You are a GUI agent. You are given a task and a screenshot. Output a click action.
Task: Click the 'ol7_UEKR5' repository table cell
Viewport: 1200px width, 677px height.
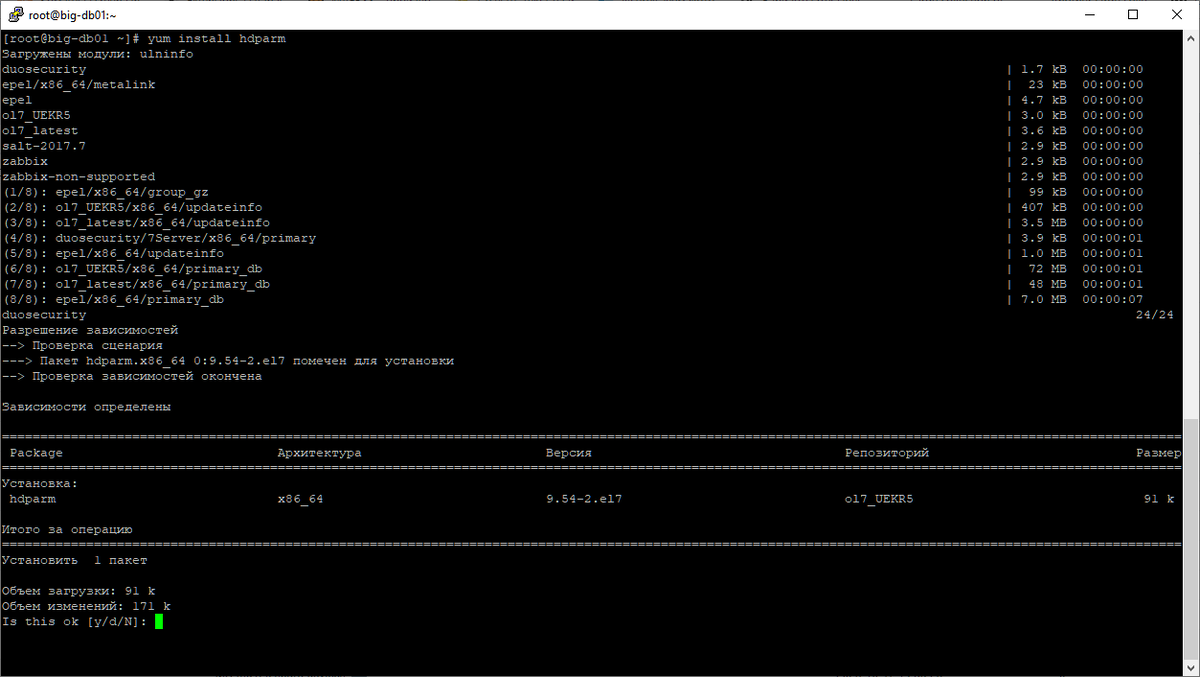click(879, 499)
